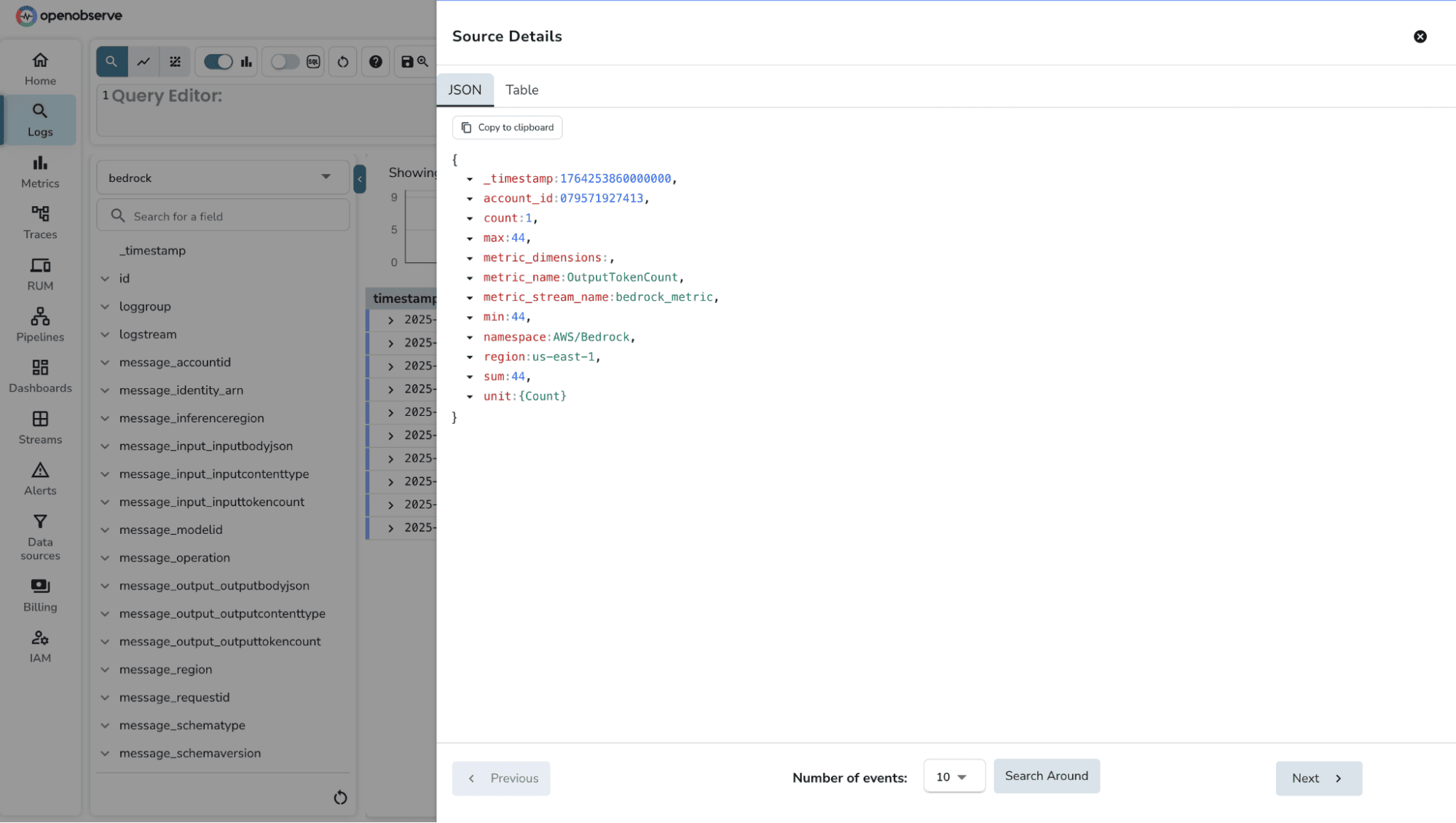The image size is (1456, 823).
Task: Click the toolbar refresh icon
Action: [x=343, y=62]
